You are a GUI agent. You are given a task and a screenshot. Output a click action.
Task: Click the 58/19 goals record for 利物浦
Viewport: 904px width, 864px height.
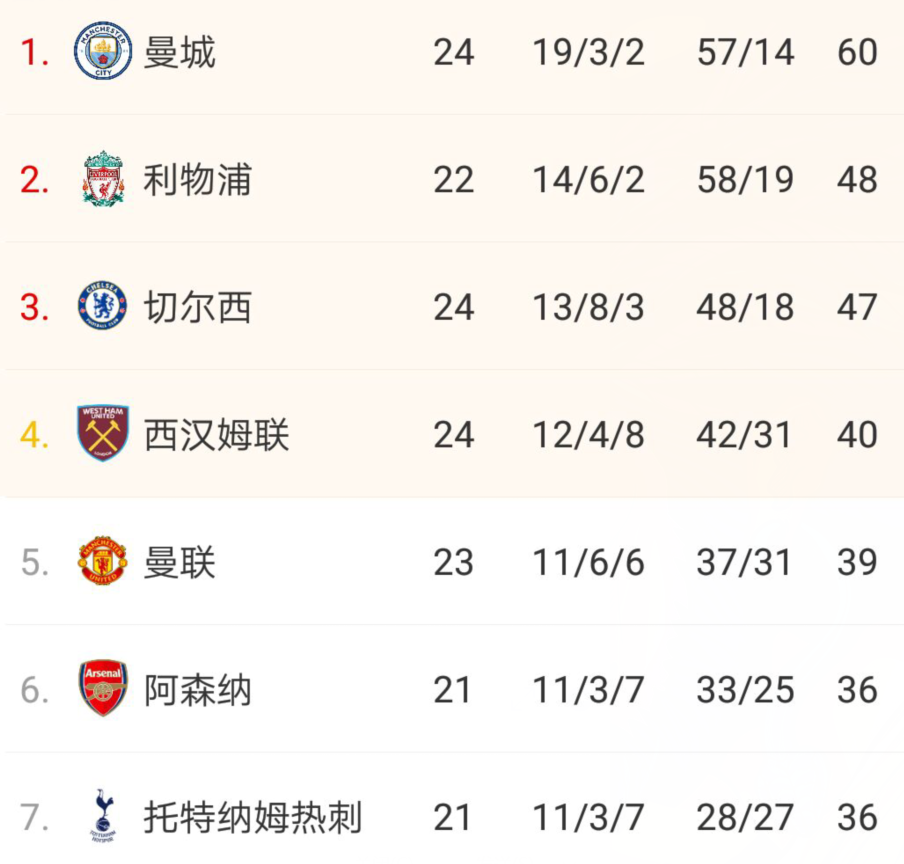pos(745,180)
